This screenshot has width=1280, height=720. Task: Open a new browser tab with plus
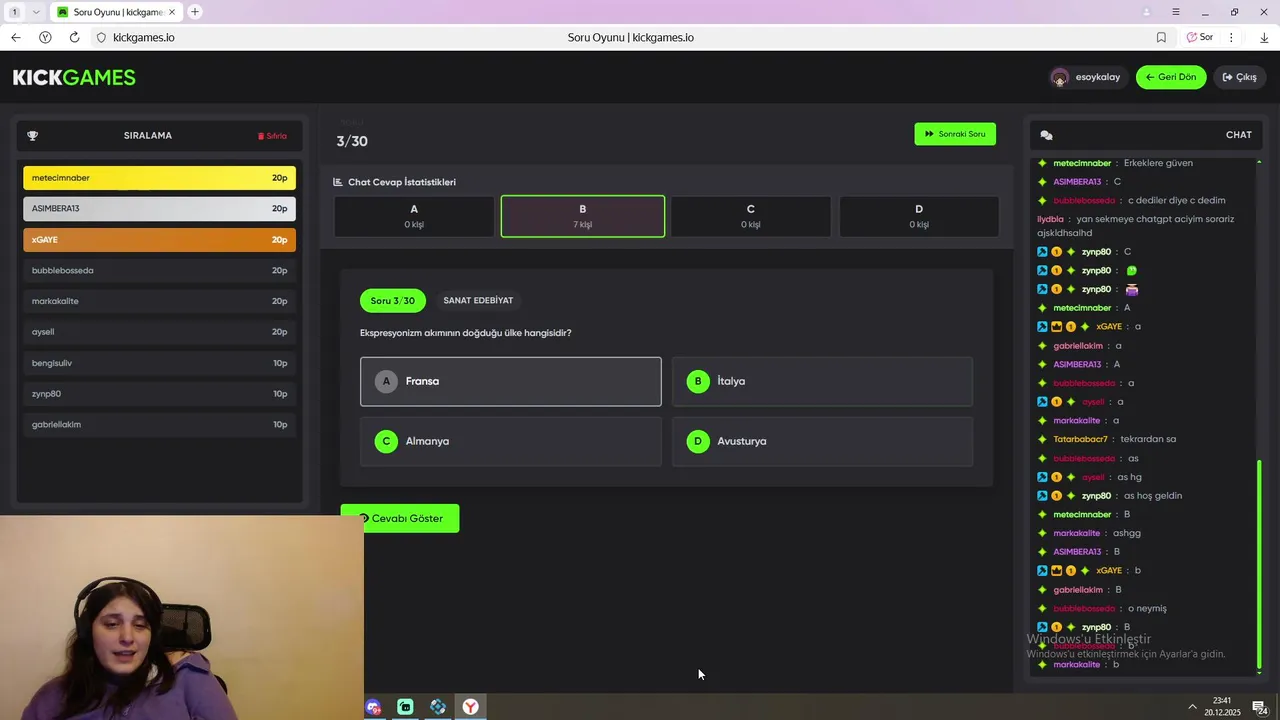pos(195,12)
